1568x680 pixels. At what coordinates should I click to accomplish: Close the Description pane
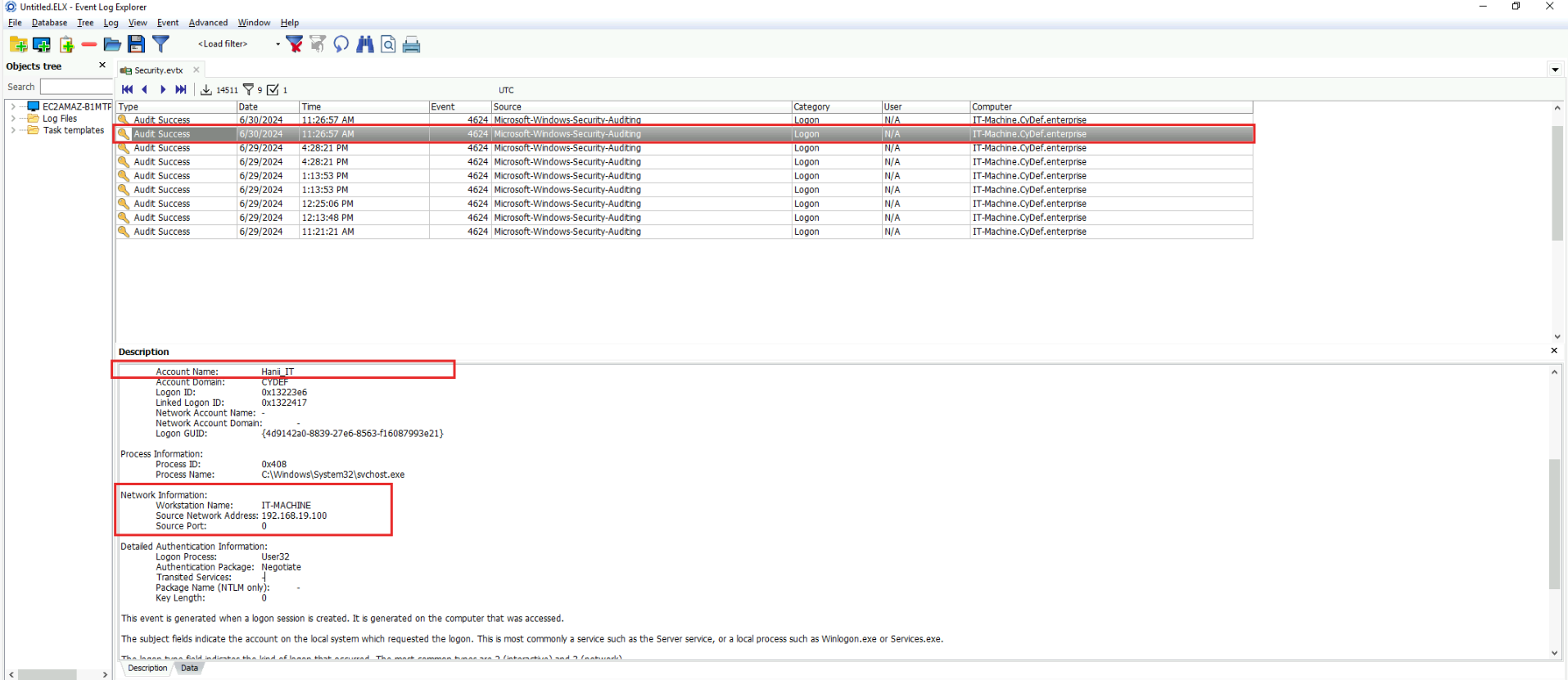pos(1554,351)
